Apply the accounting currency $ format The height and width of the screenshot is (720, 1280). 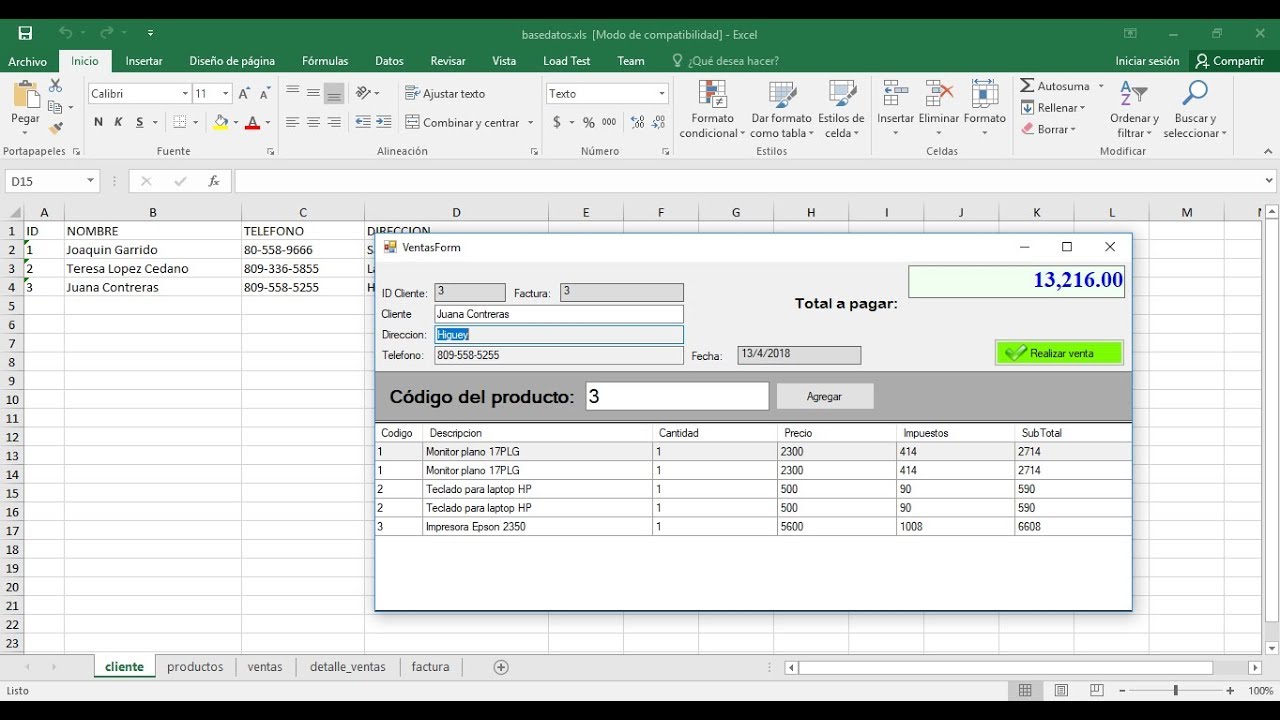(557, 122)
